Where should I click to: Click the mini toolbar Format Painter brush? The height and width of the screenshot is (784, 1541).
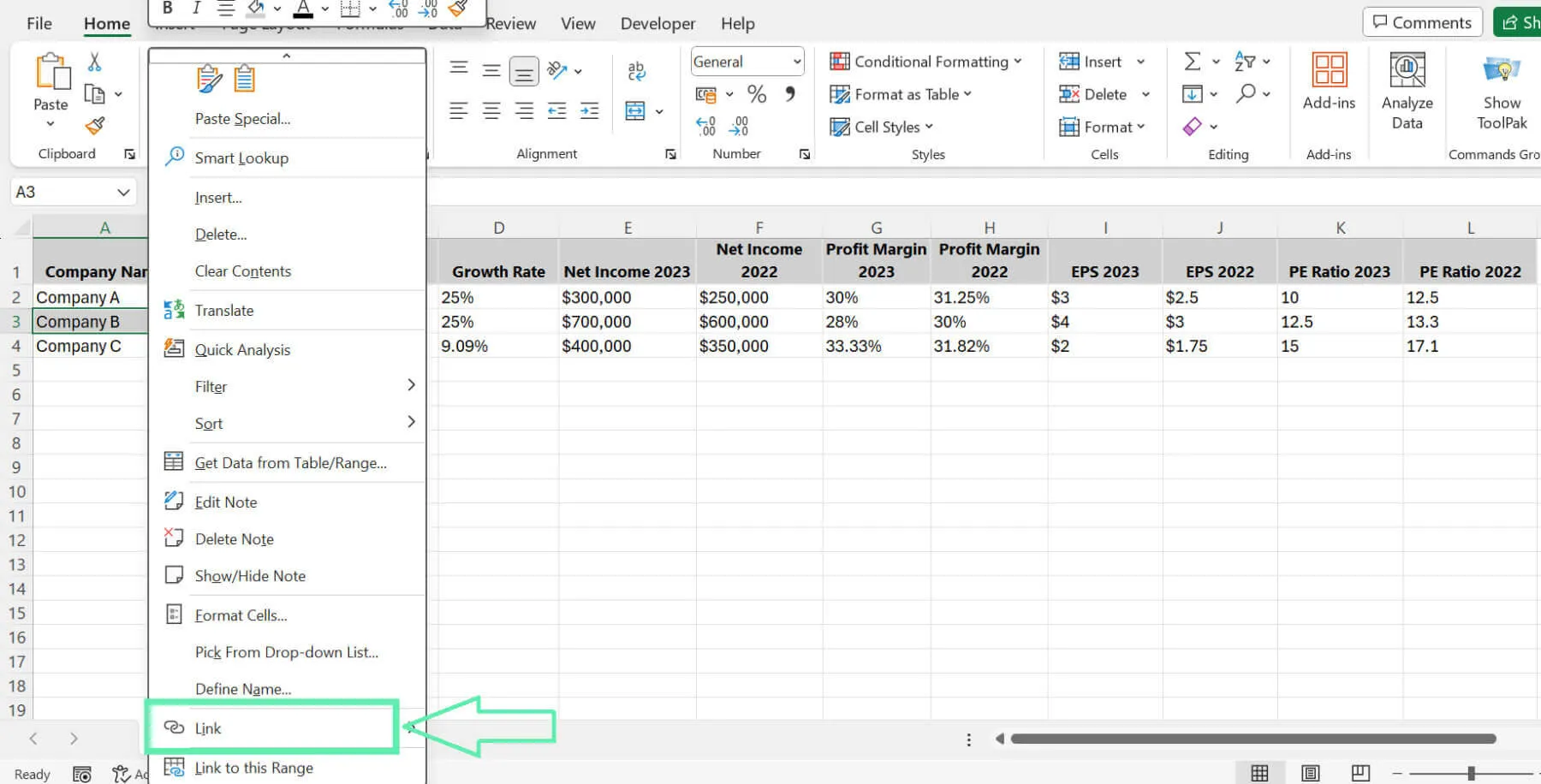pyautogui.click(x=458, y=9)
